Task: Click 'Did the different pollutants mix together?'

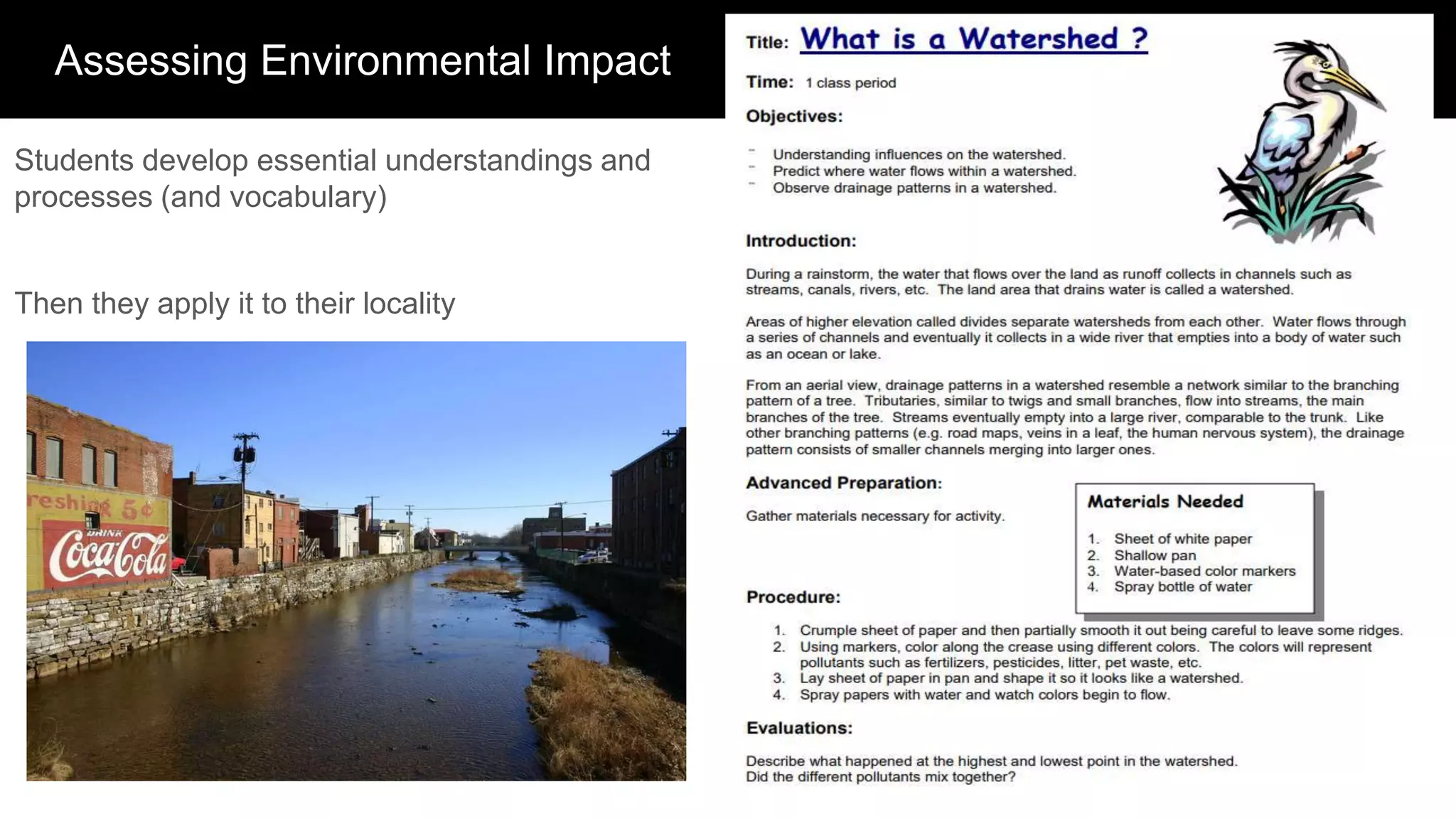Action: pos(881,777)
